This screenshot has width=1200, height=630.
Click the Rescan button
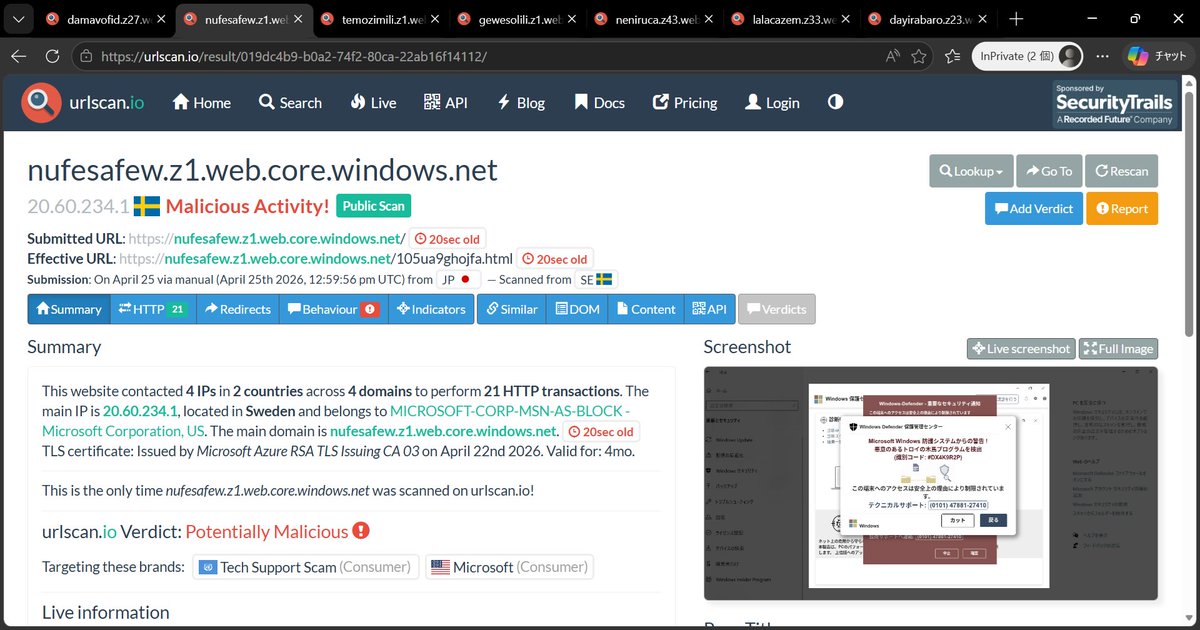point(1121,171)
